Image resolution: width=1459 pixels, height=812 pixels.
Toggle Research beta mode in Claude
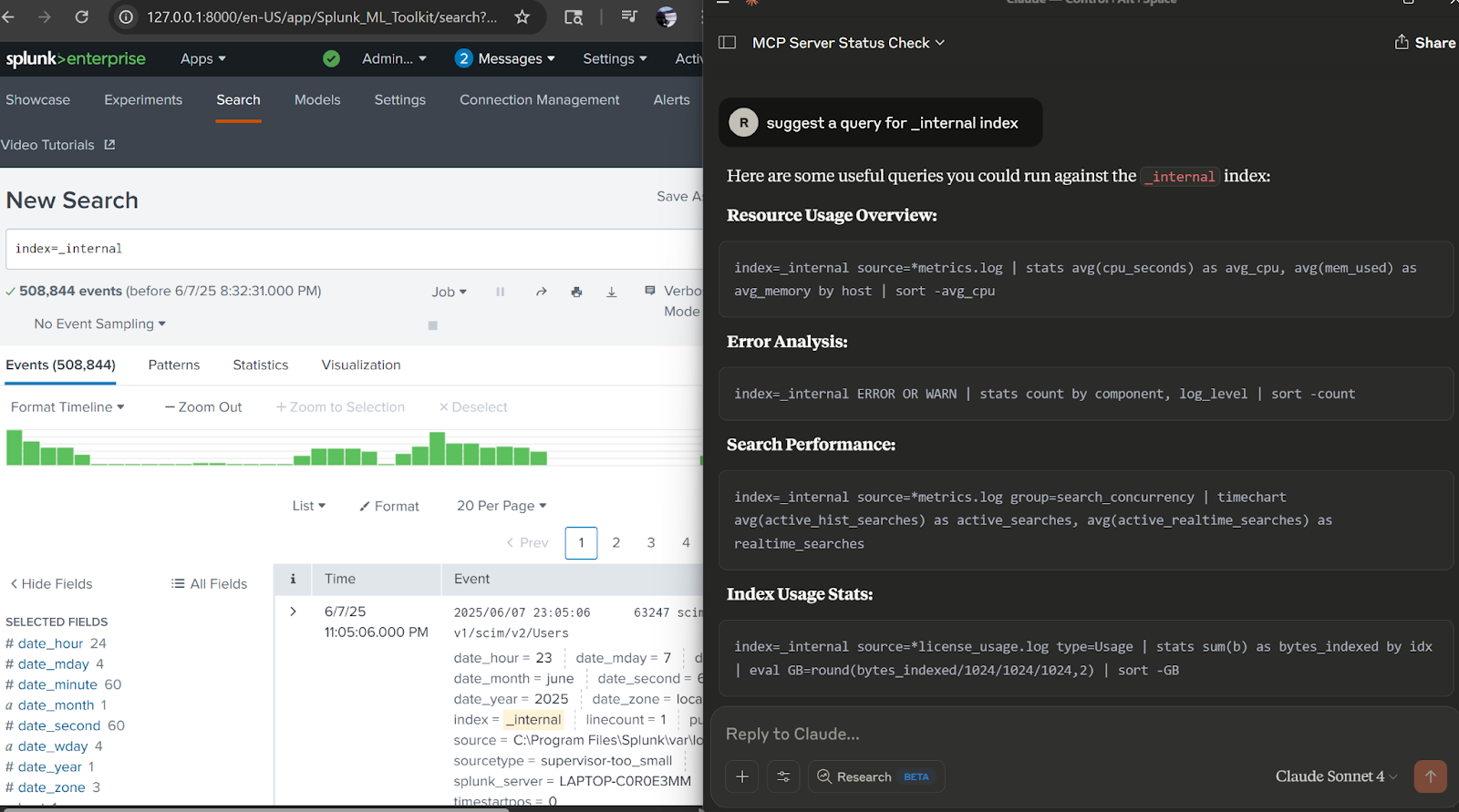(x=875, y=776)
